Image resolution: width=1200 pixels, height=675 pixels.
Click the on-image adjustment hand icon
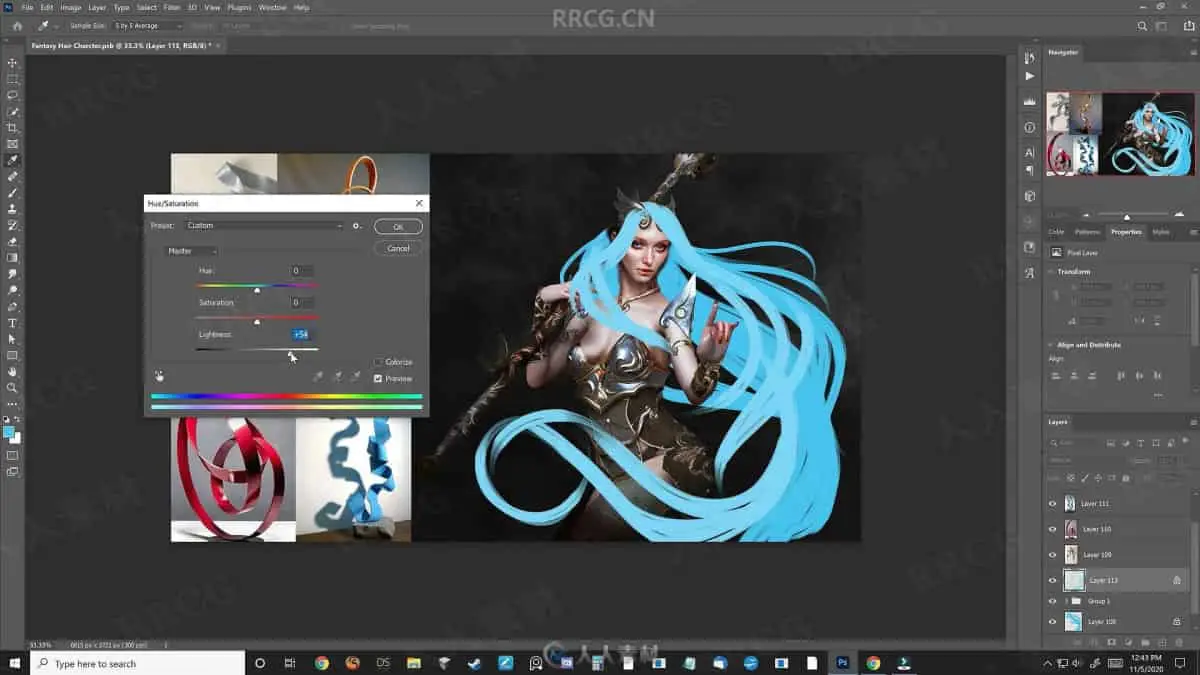click(x=159, y=377)
